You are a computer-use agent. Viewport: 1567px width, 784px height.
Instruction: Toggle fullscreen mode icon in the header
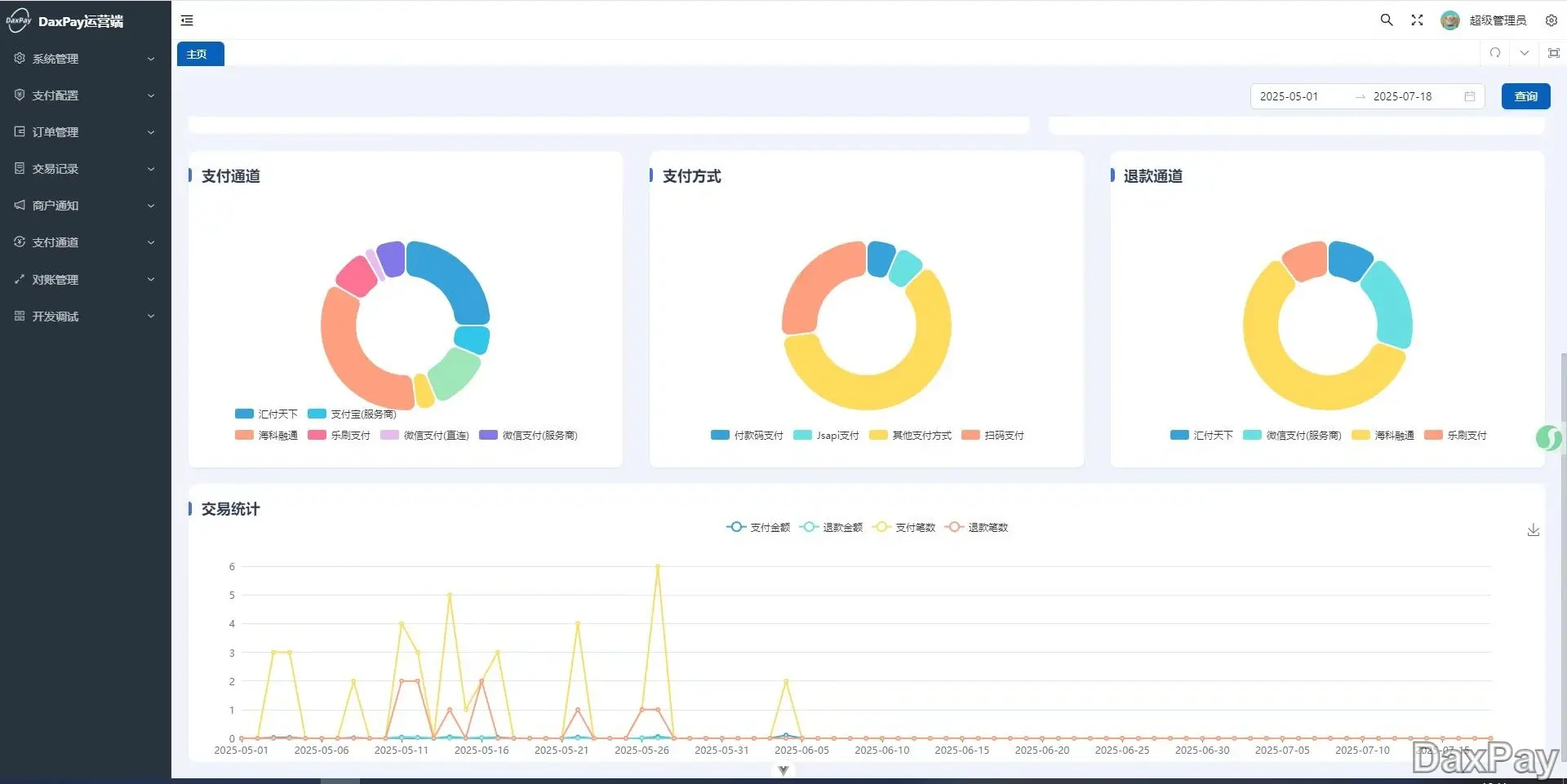click(x=1417, y=20)
